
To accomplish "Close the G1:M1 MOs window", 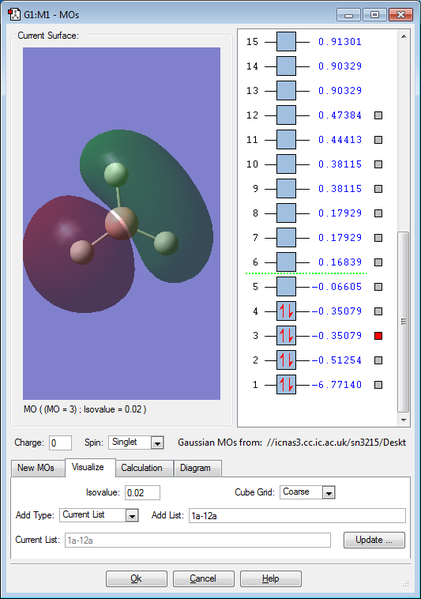I will click(400, 15).
